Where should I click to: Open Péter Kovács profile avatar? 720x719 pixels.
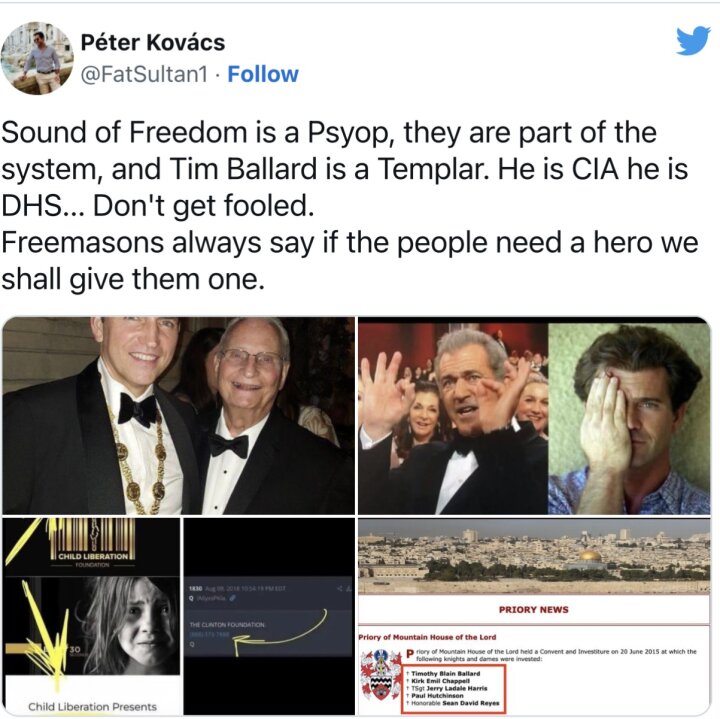[37, 58]
